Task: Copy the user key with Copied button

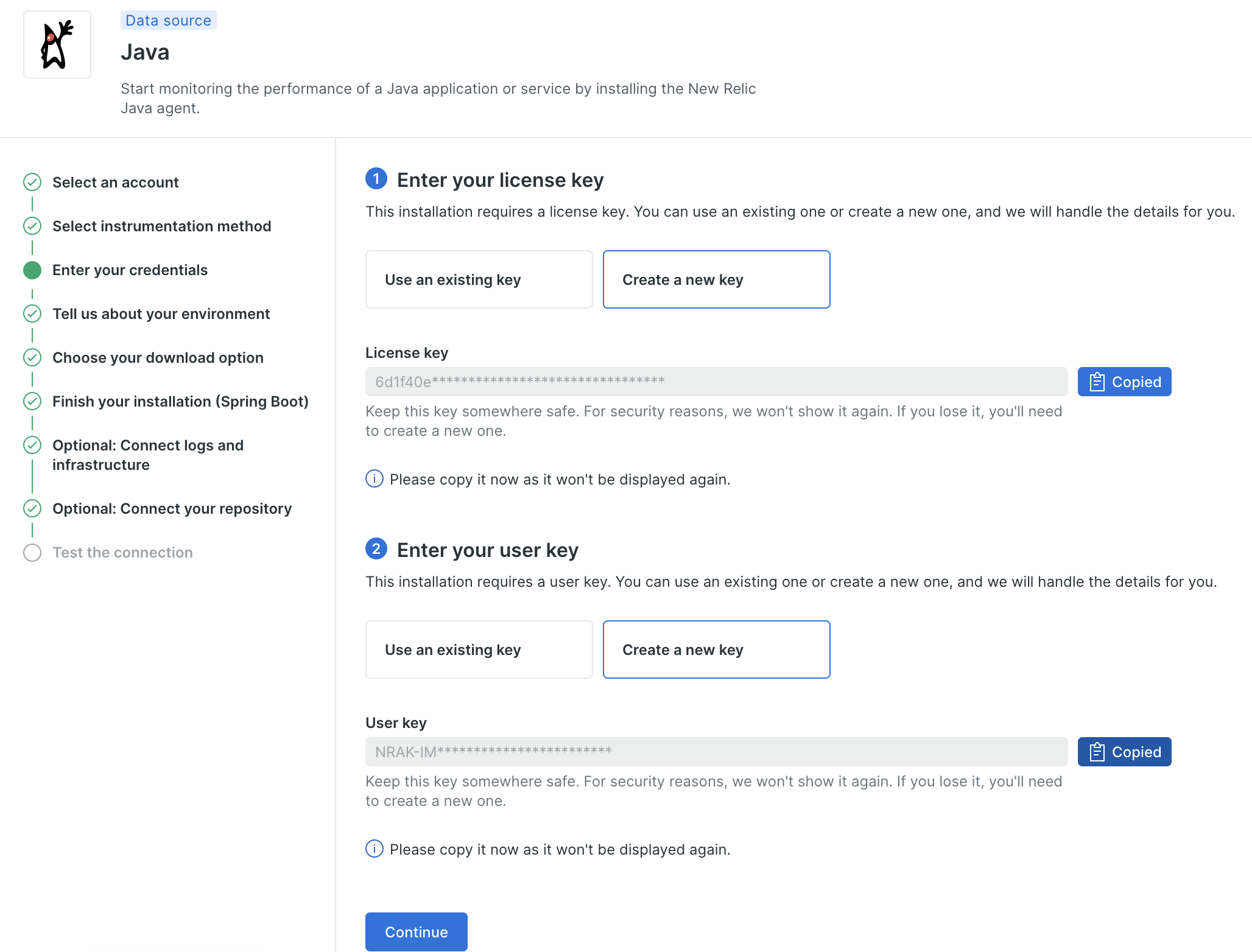Action: (1124, 752)
